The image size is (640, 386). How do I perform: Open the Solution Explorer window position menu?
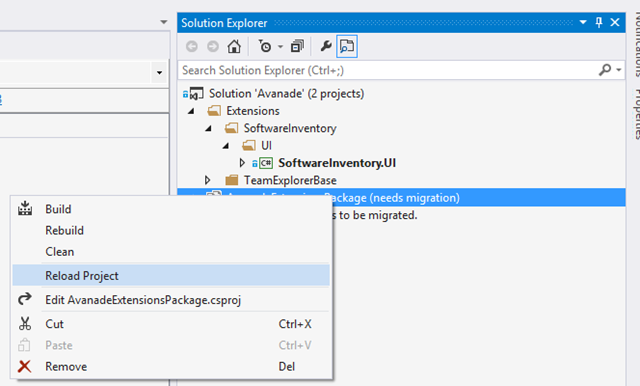[583, 22]
